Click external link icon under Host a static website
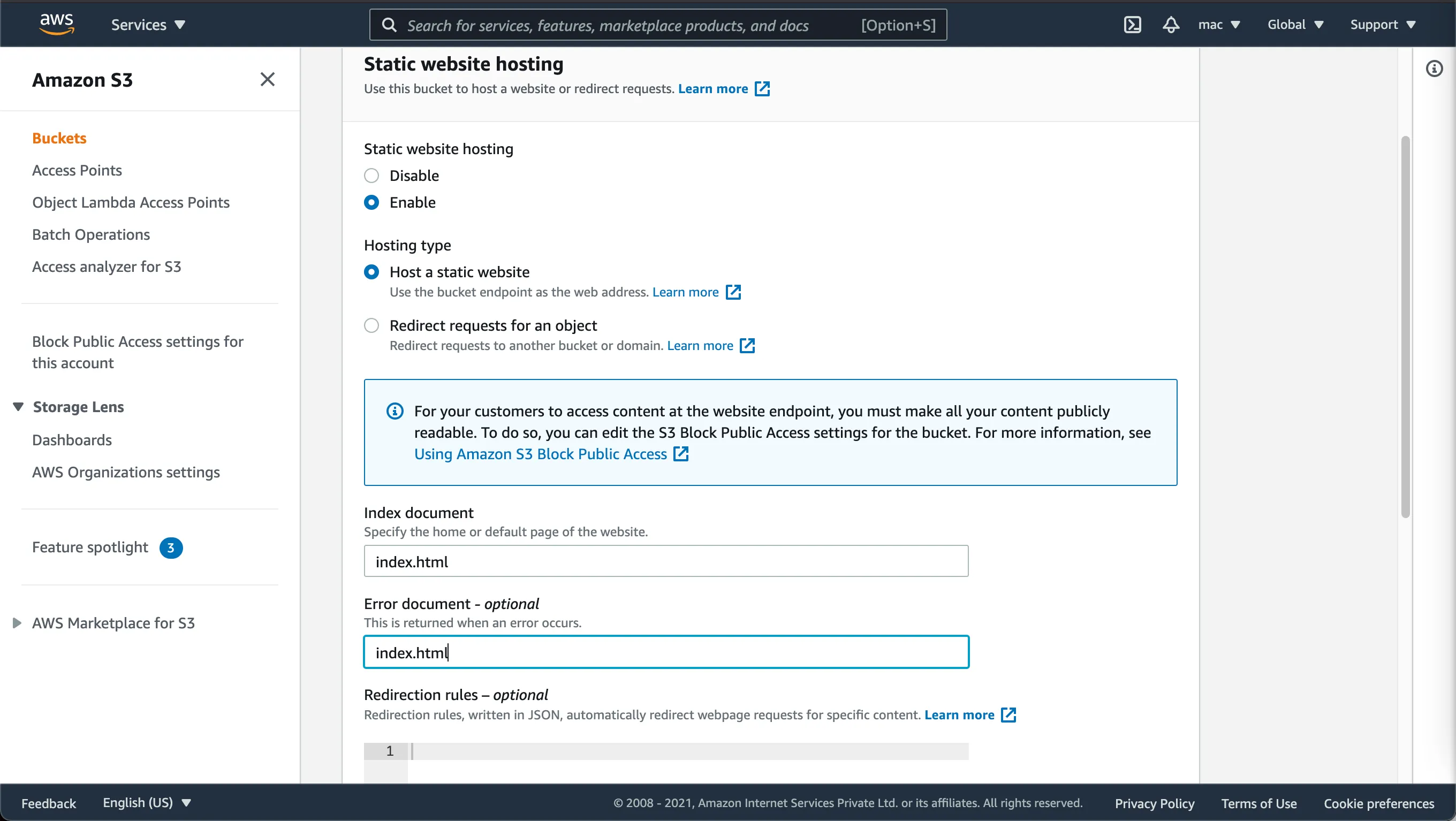1456x821 pixels. pyautogui.click(x=733, y=292)
